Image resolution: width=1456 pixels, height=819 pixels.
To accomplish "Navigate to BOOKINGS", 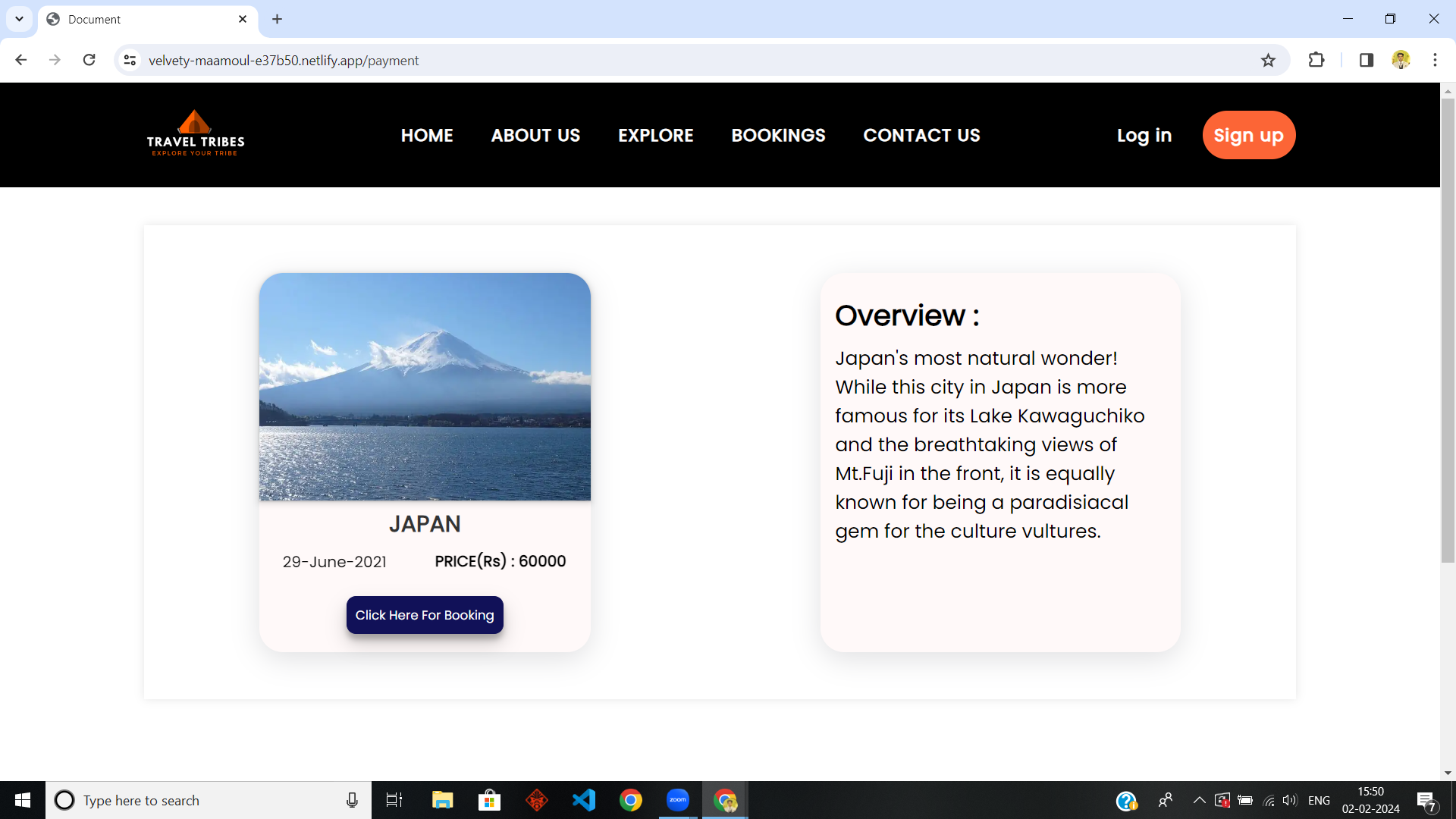I will pyautogui.click(x=778, y=135).
